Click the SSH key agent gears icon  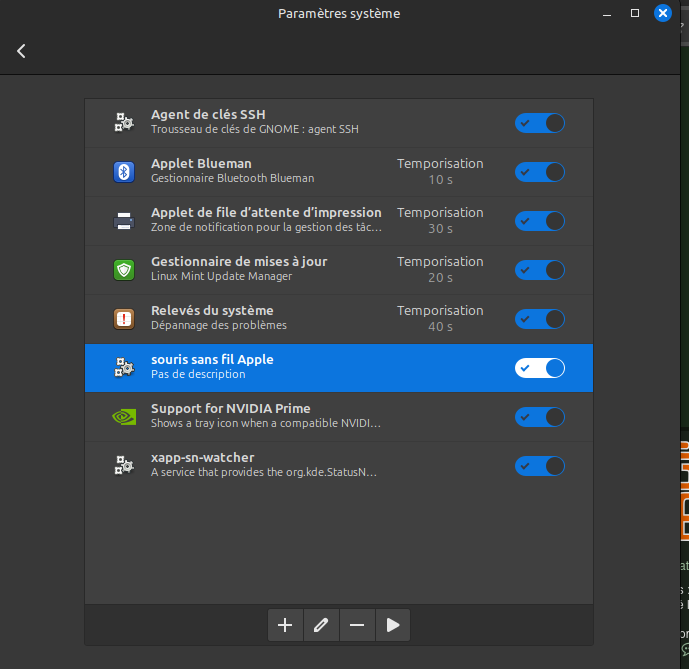click(123, 123)
